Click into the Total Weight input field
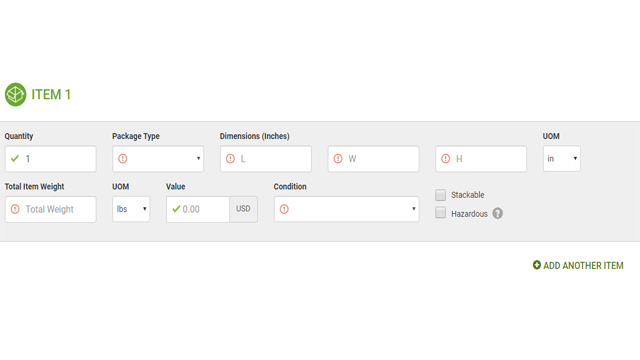The height and width of the screenshot is (360, 640). (x=51, y=209)
